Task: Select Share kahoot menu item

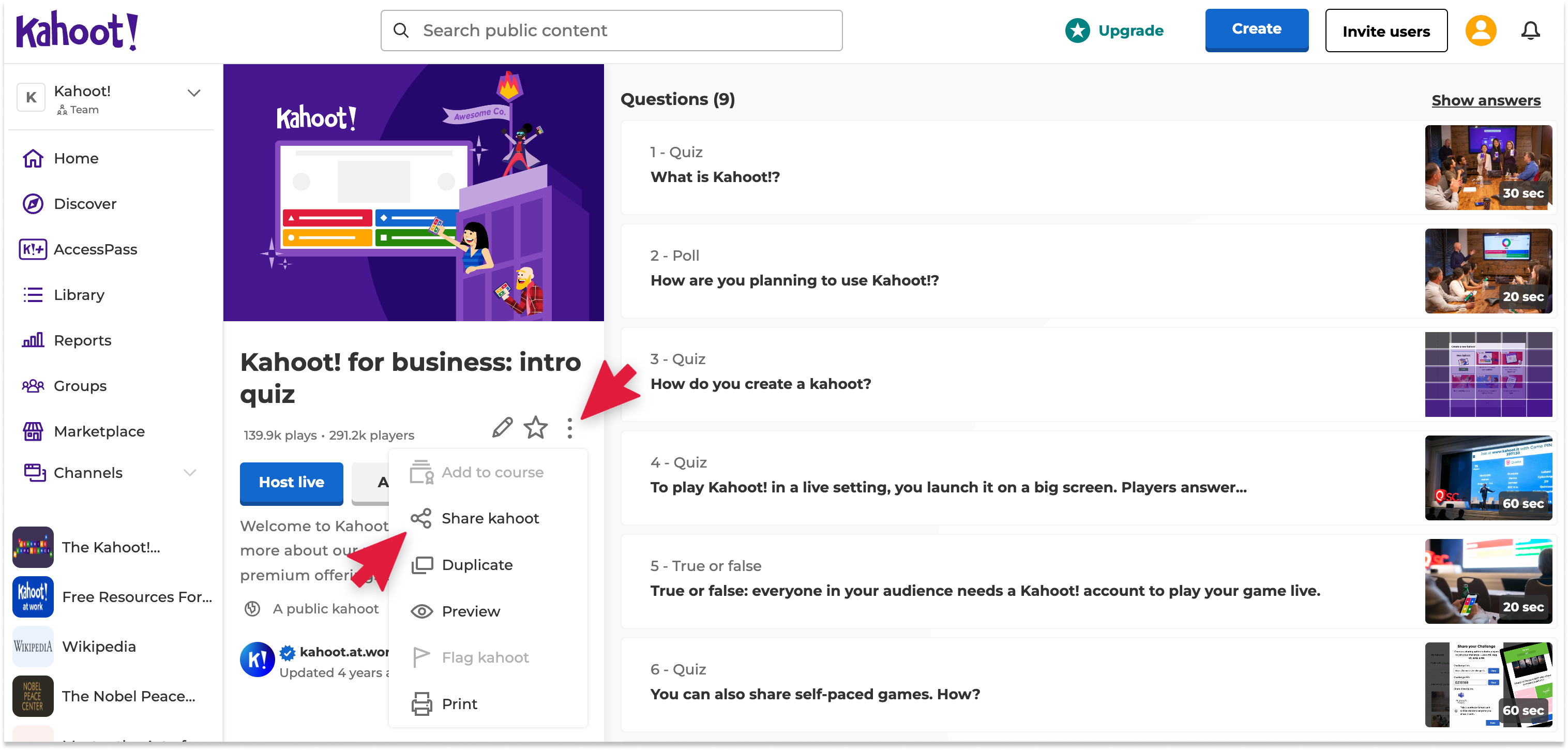Action: pyautogui.click(x=488, y=519)
